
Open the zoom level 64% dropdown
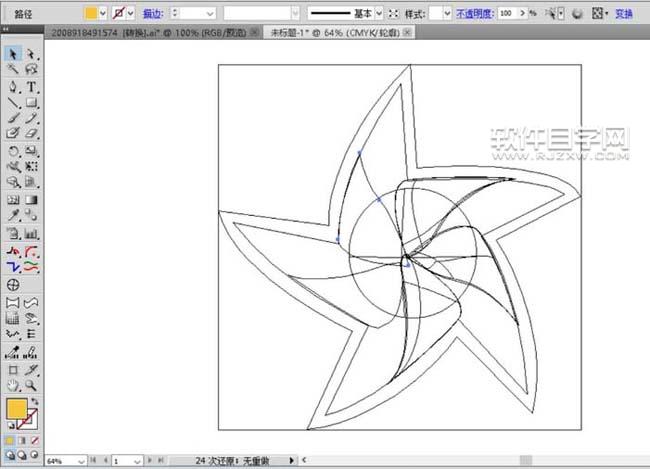[x=79, y=461]
